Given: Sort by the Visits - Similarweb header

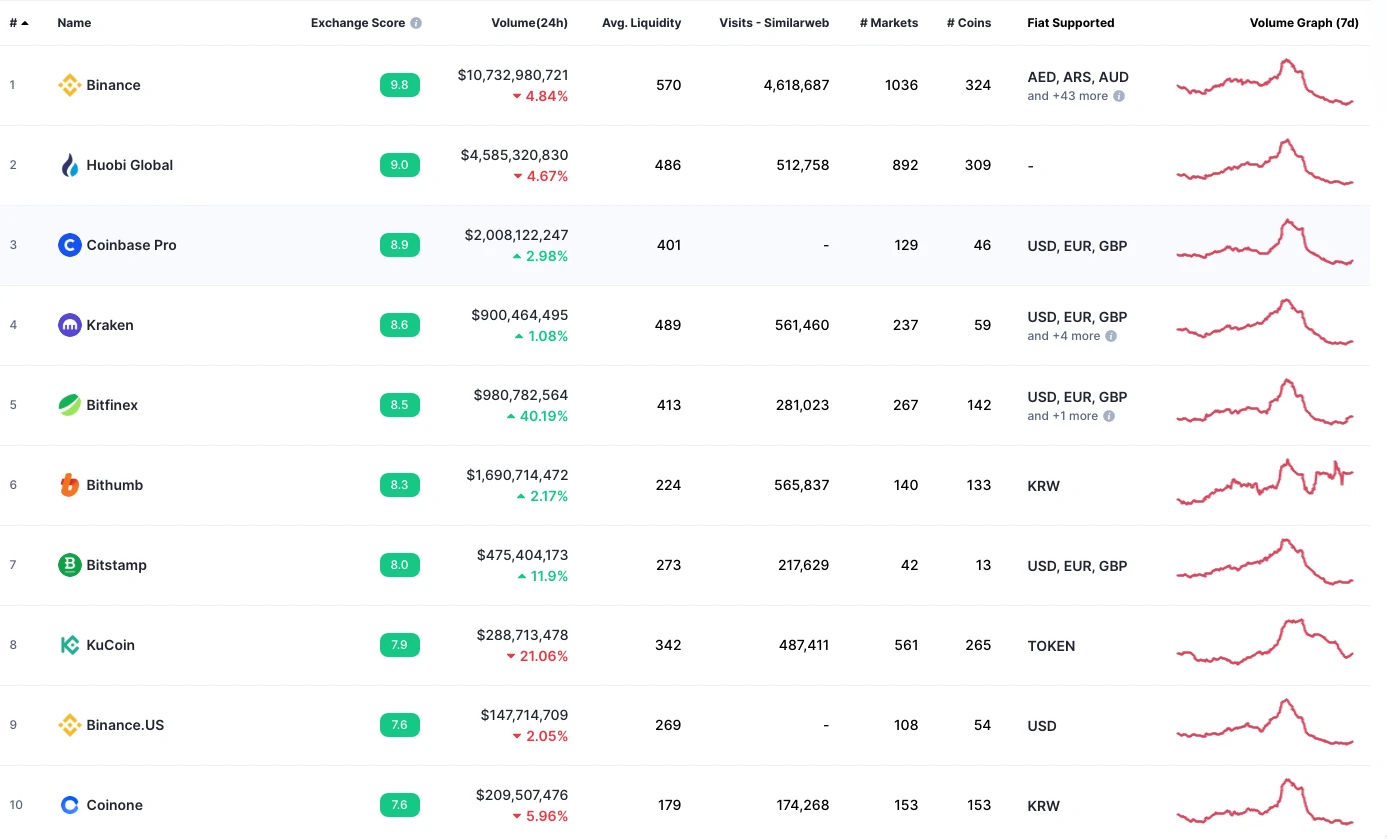Looking at the screenshot, I should 774,23.
